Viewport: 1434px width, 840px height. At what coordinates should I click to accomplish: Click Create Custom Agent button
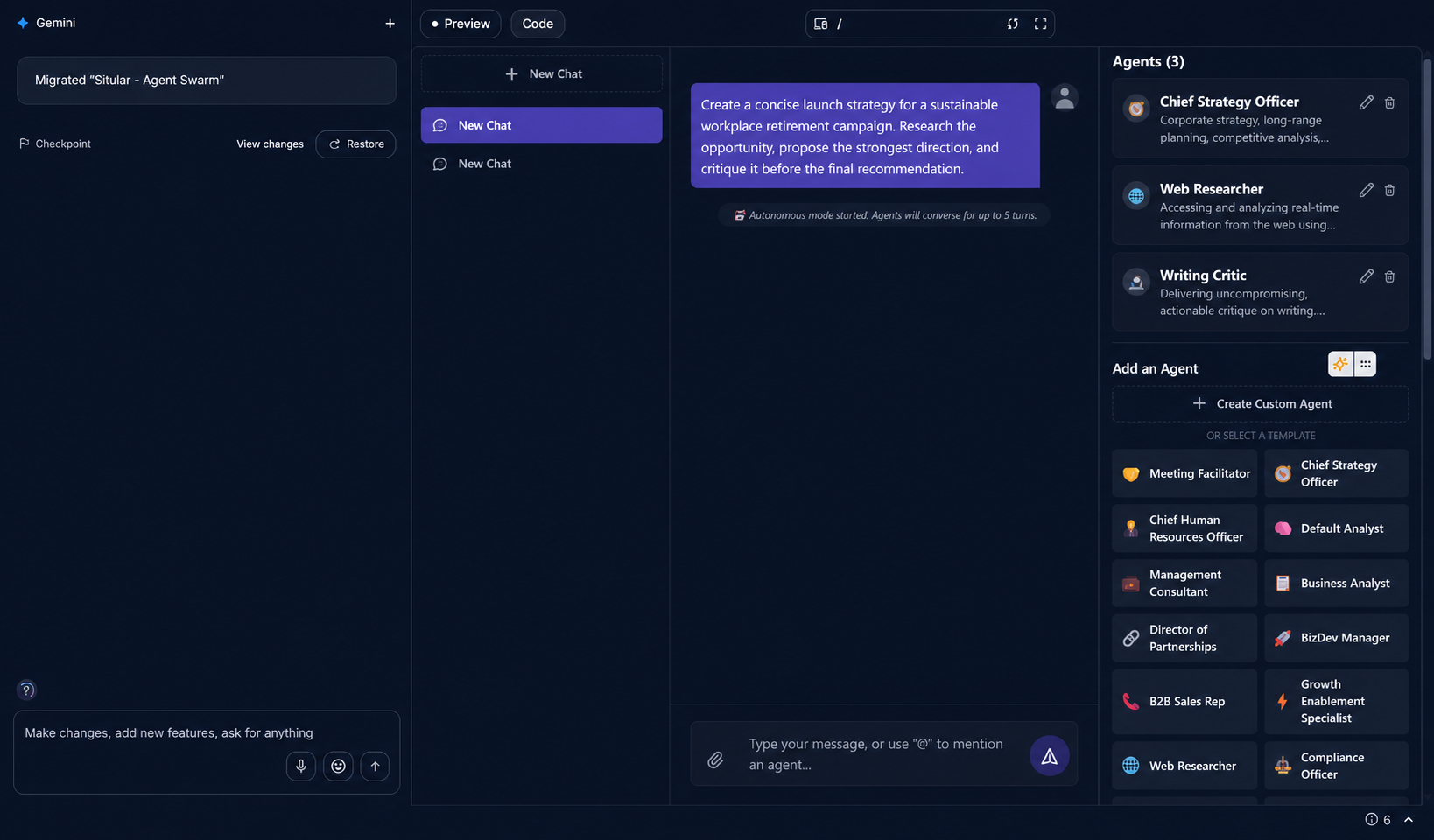point(1260,403)
